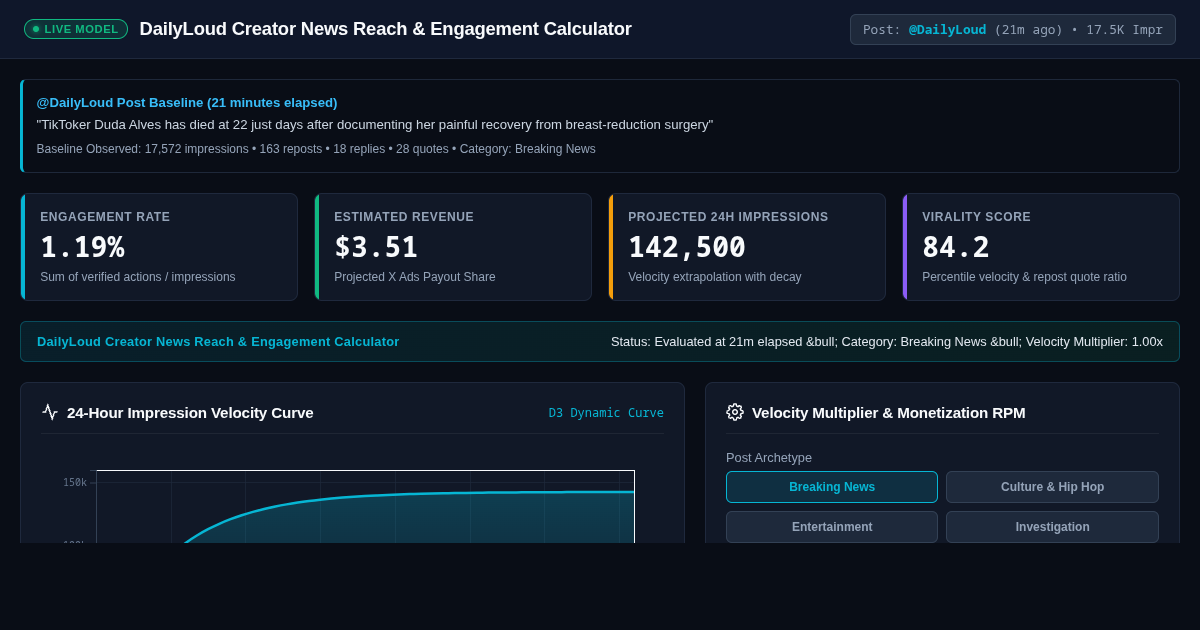
Task: Click the Estimated Revenue card
Action: tap(453, 247)
